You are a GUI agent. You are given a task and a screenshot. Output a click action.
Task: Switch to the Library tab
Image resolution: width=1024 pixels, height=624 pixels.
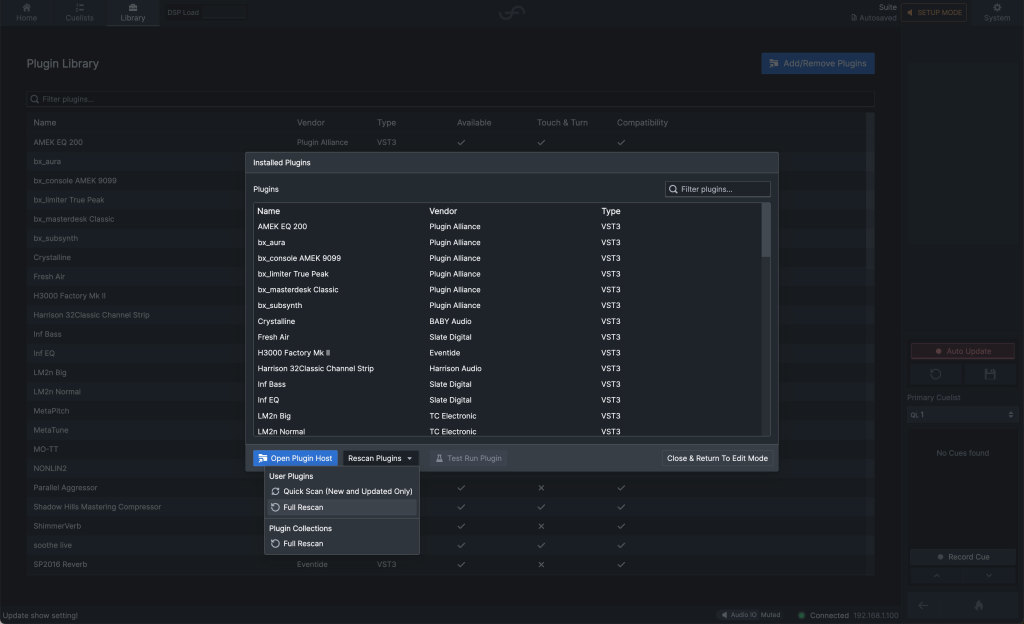(133, 12)
